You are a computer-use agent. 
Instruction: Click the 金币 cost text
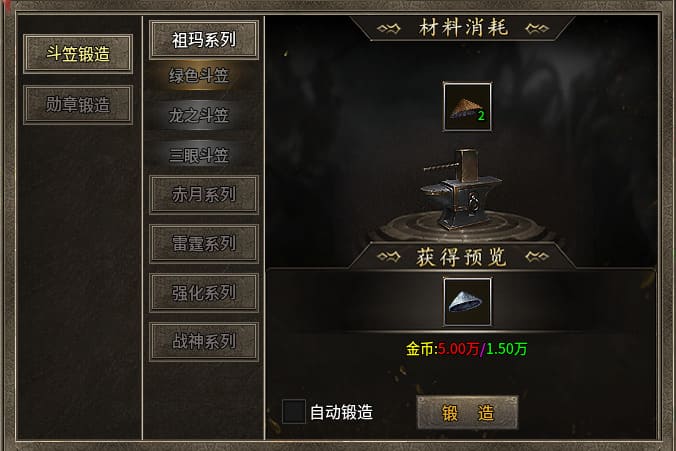click(x=466, y=348)
